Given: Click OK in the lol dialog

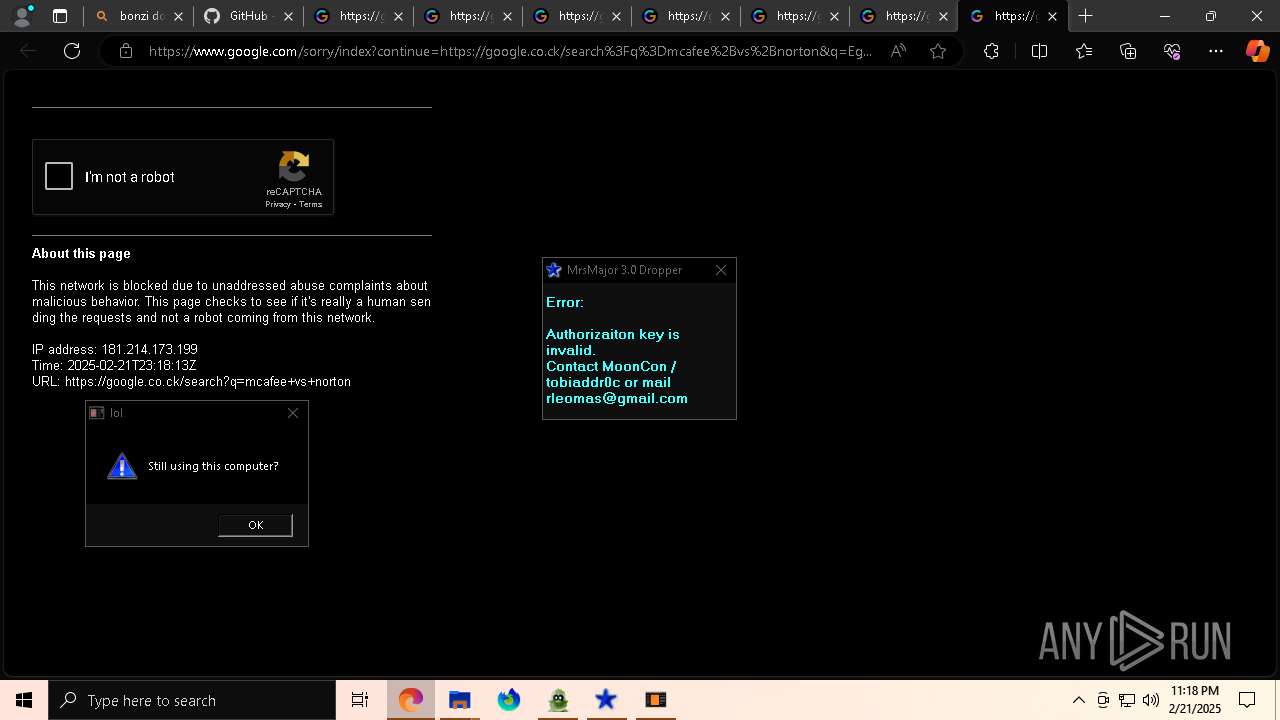Looking at the screenshot, I should point(255,525).
